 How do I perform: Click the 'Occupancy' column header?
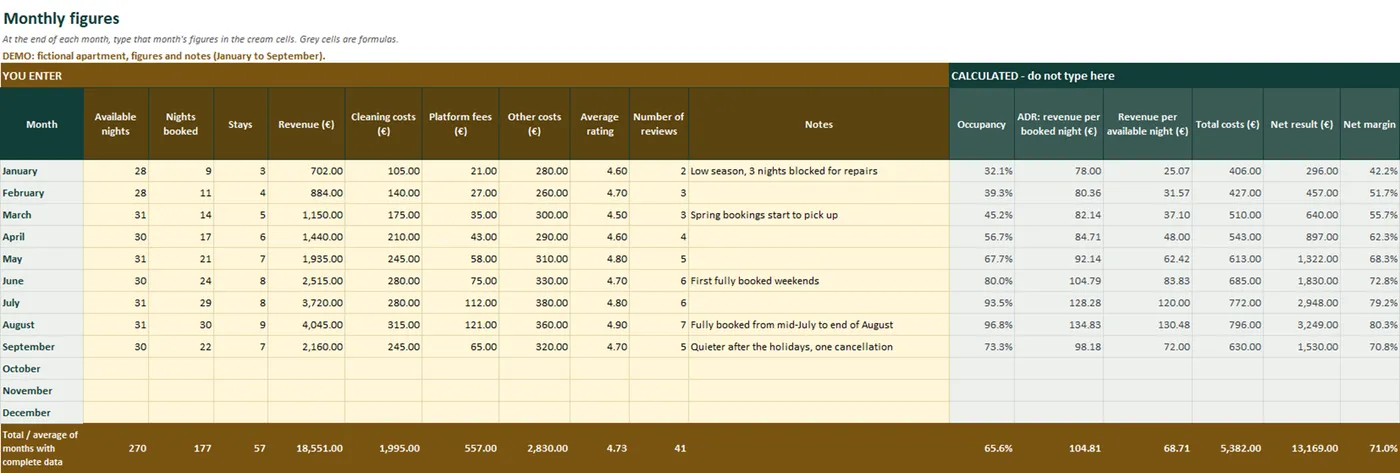[x=981, y=124]
